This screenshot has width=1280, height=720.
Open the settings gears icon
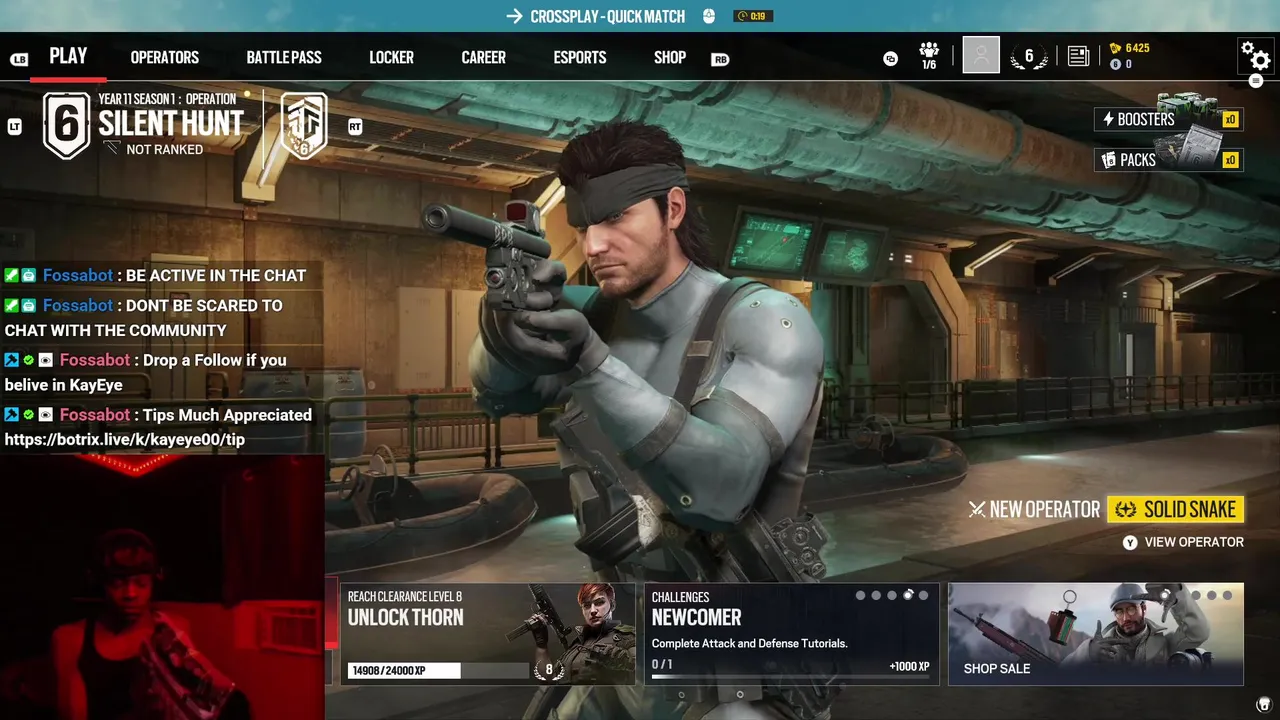pos(1255,55)
